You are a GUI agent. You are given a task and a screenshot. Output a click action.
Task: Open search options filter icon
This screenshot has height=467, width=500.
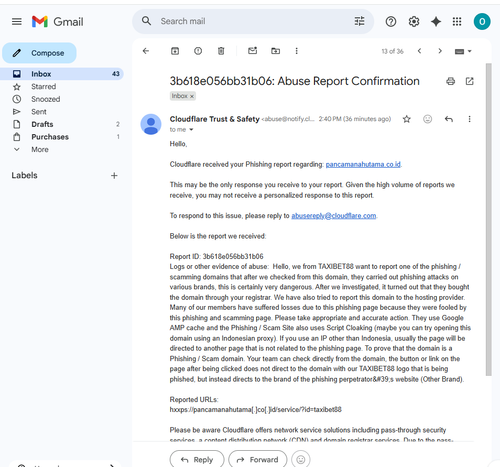[x=359, y=21]
